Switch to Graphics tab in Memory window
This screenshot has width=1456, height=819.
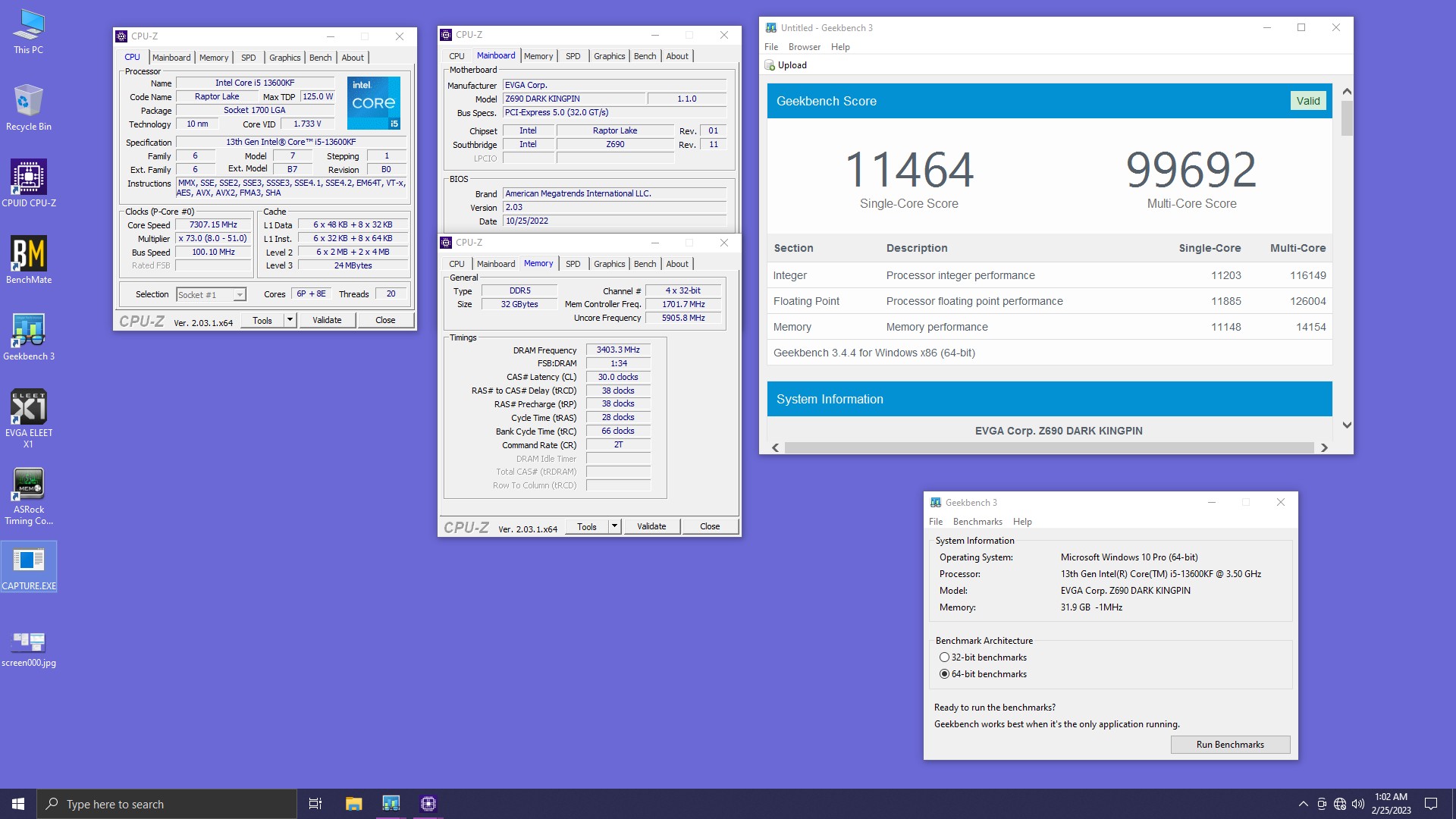tap(609, 264)
